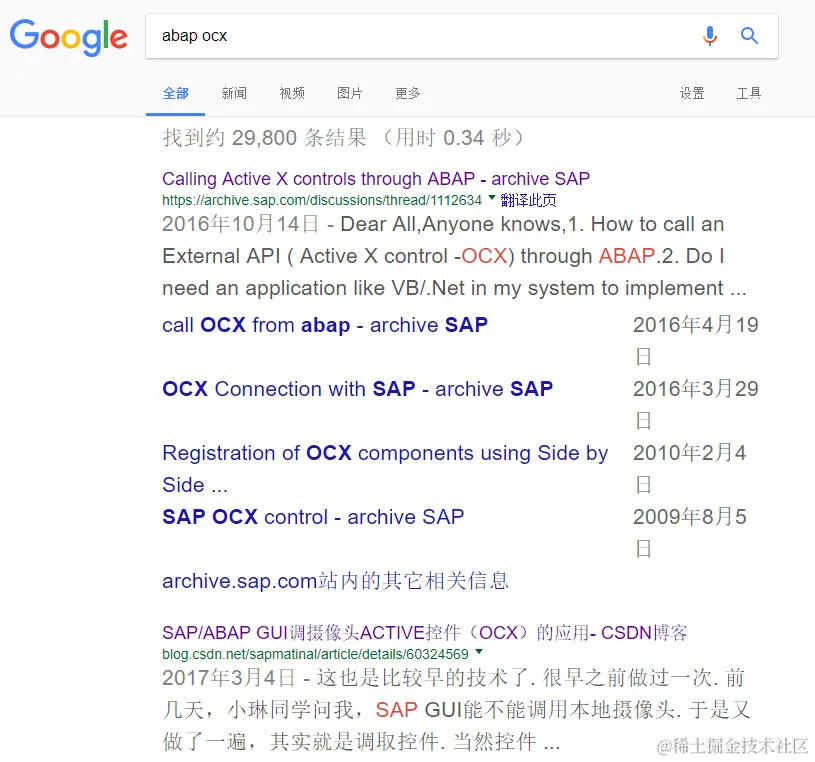The width and height of the screenshot is (815, 762).
Task: Open the CSDN博客 camera ACTIVE控件 result
Action: [x=424, y=633]
